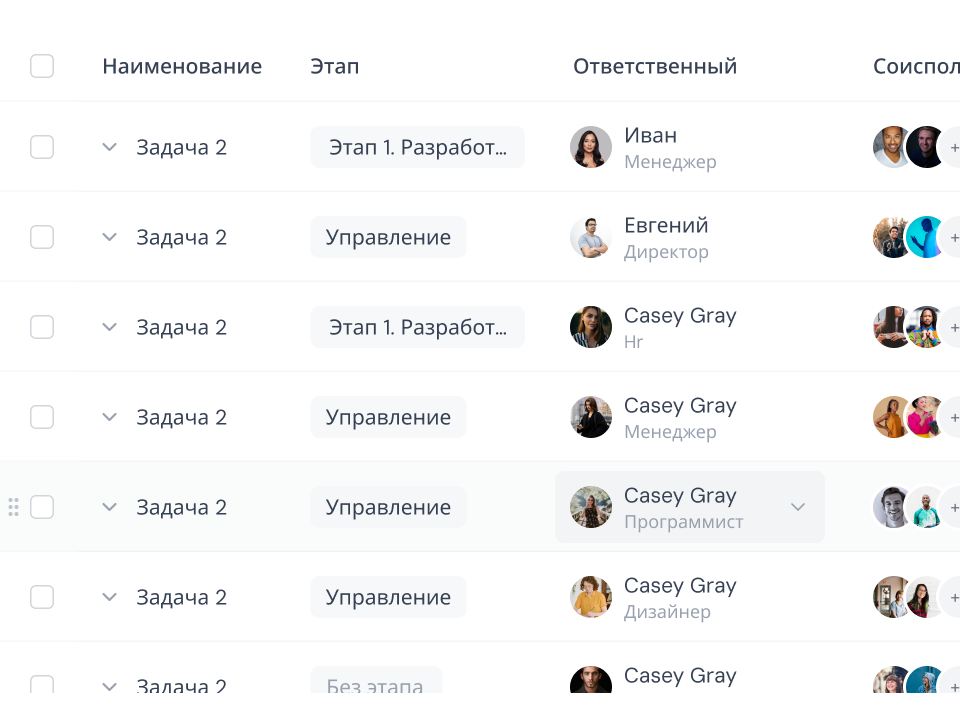
Task: Click the Этап 1. Разработ... label in the first row
Action: point(417,146)
